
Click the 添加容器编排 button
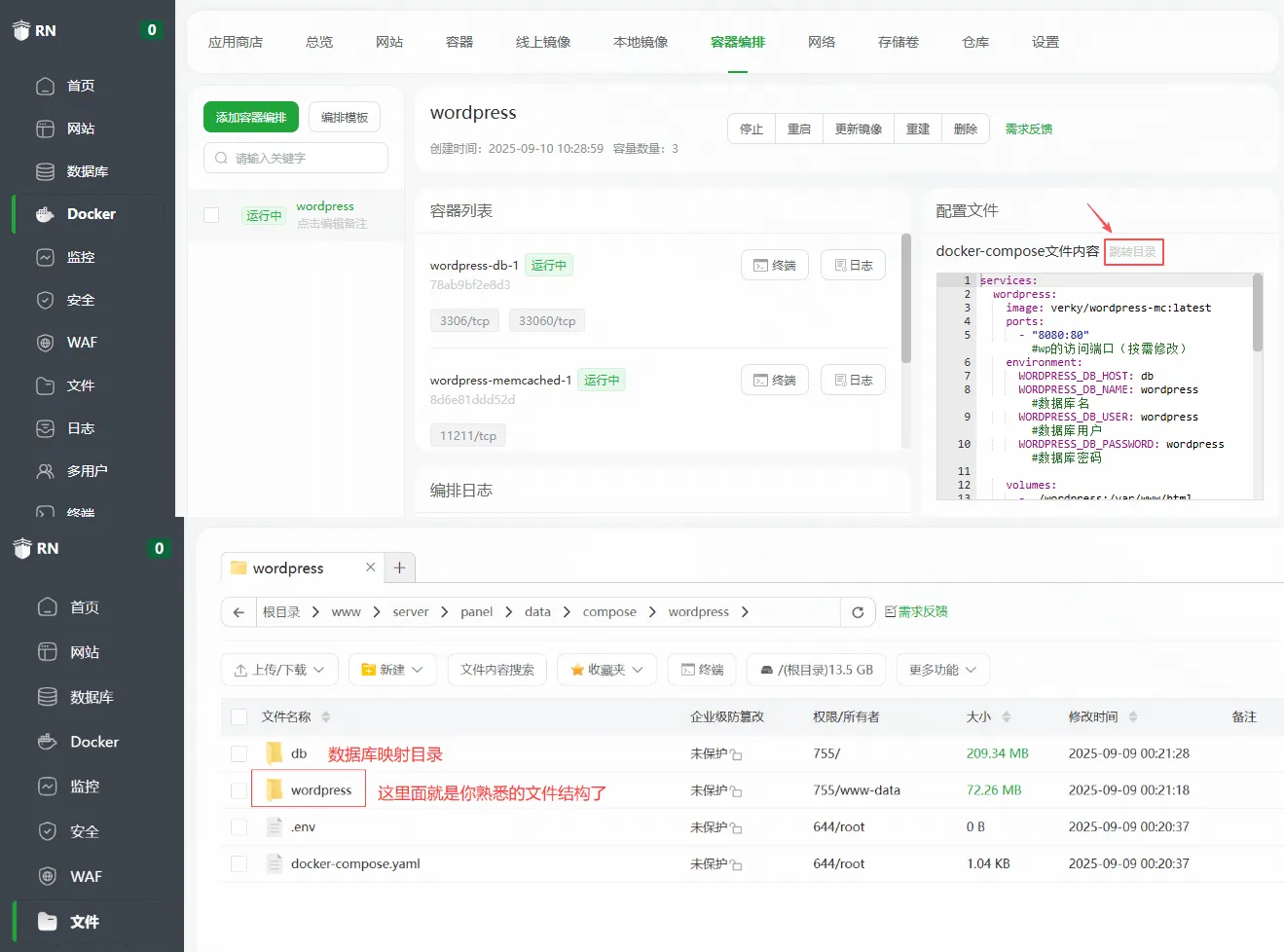point(251,117)
